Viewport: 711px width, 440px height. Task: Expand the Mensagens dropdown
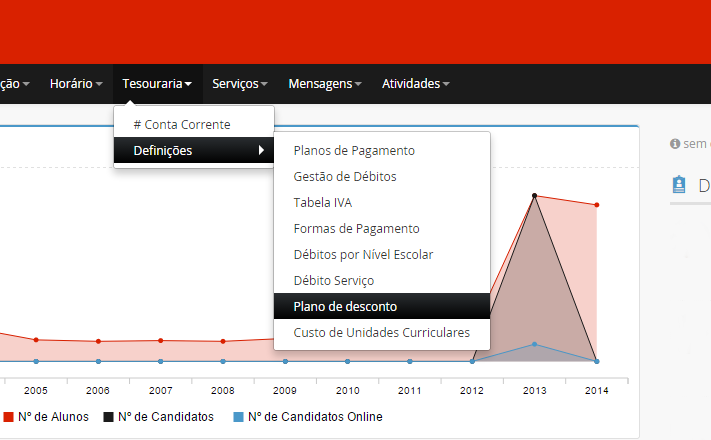pyautogui.click(x=324, y=83)
